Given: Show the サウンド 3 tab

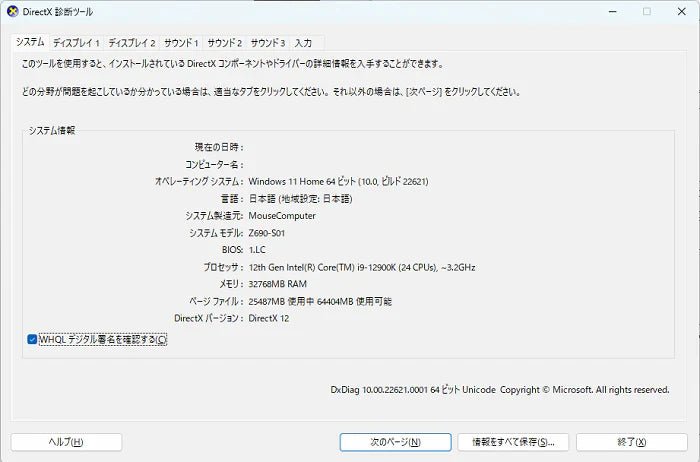Looking at the screenshot, I should pyautogui.click(x=268, y=43).
